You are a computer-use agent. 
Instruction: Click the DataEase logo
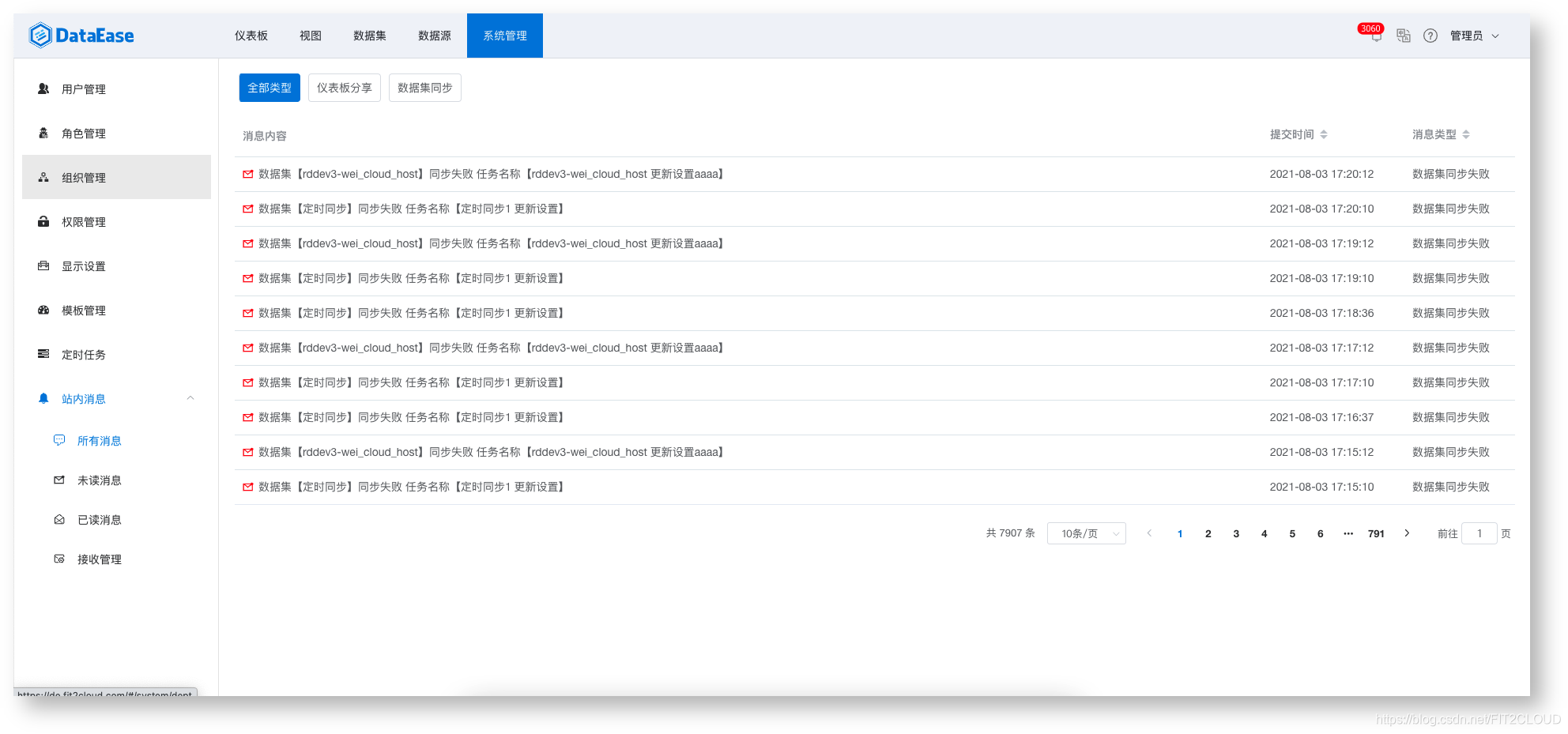pos(81,36)
